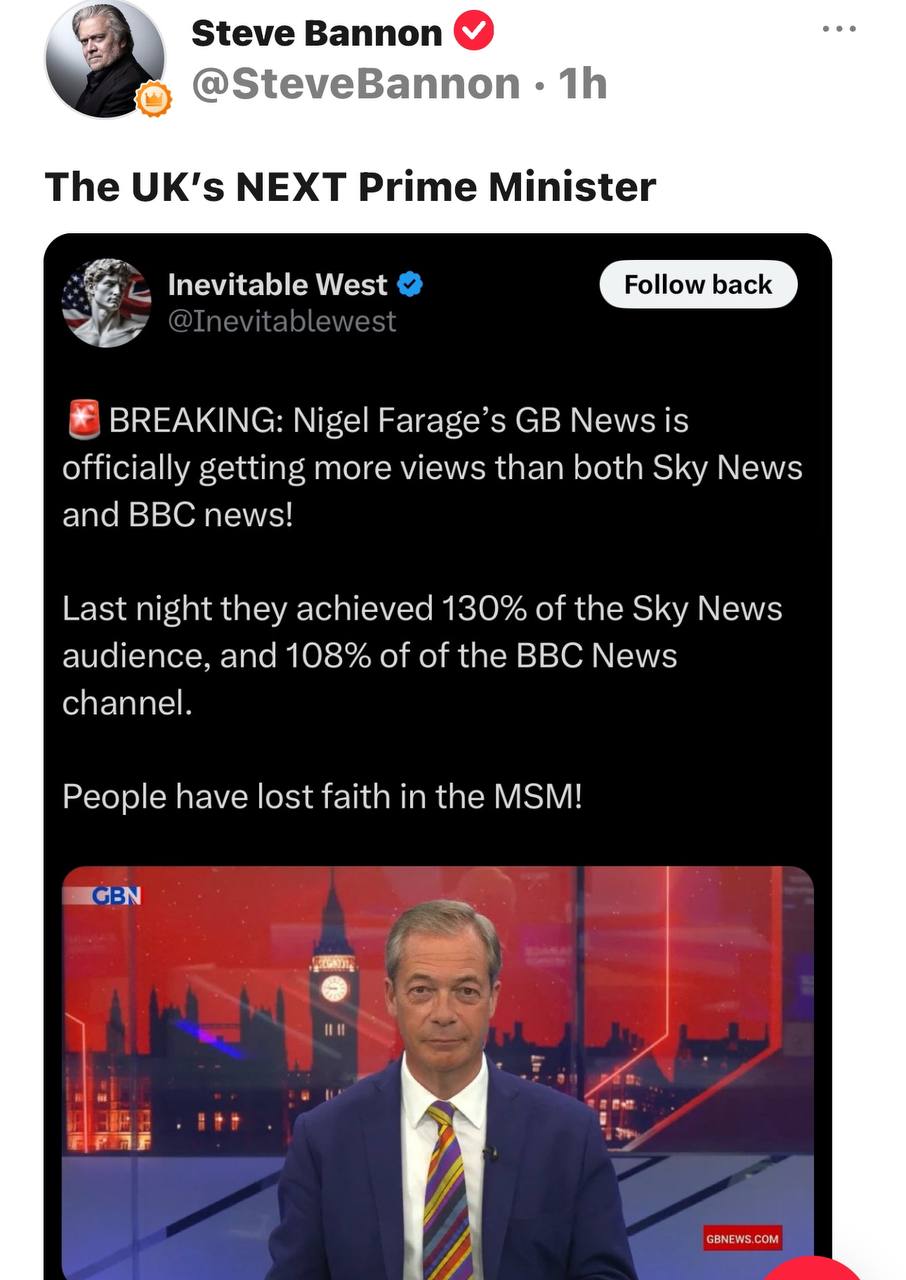This screenshot has width=906, height=1280.
Task: Tap the red floating button at bottom corner
Action: pos(812,1268)
